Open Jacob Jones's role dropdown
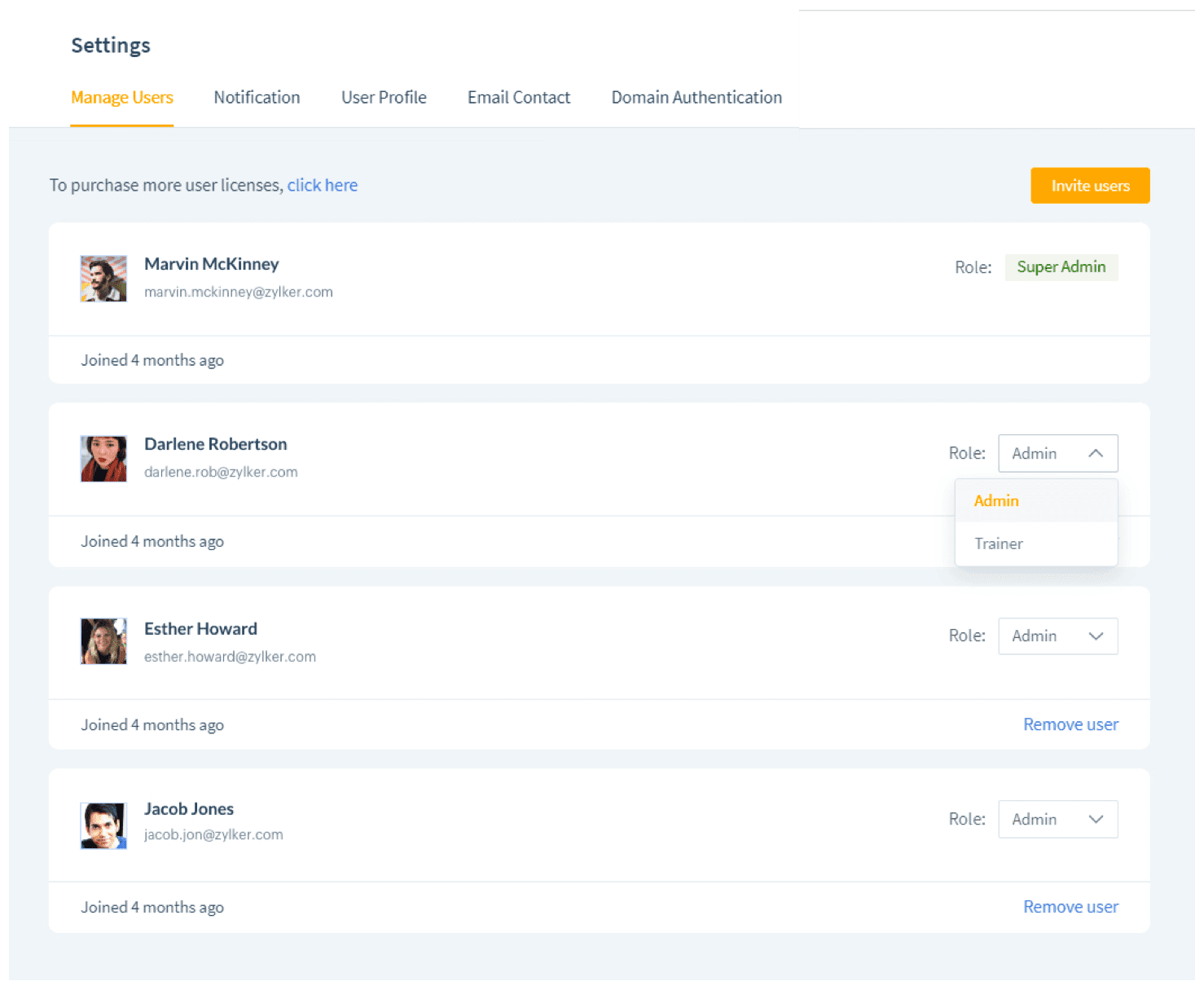 pos(1057,820)
